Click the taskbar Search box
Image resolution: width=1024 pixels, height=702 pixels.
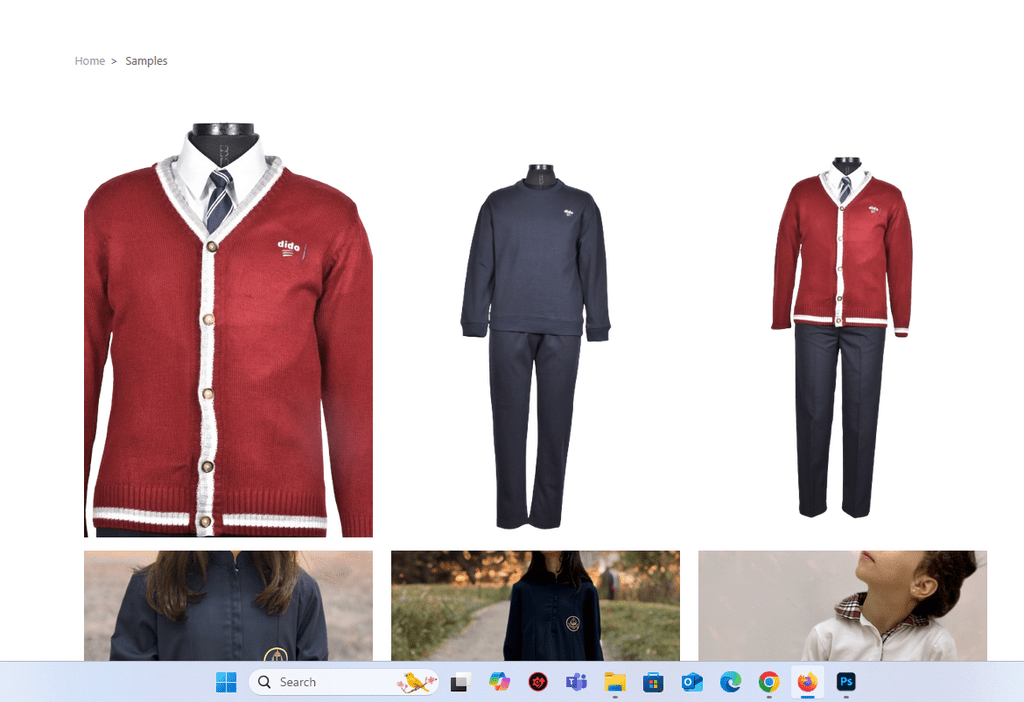pos(344,682)
